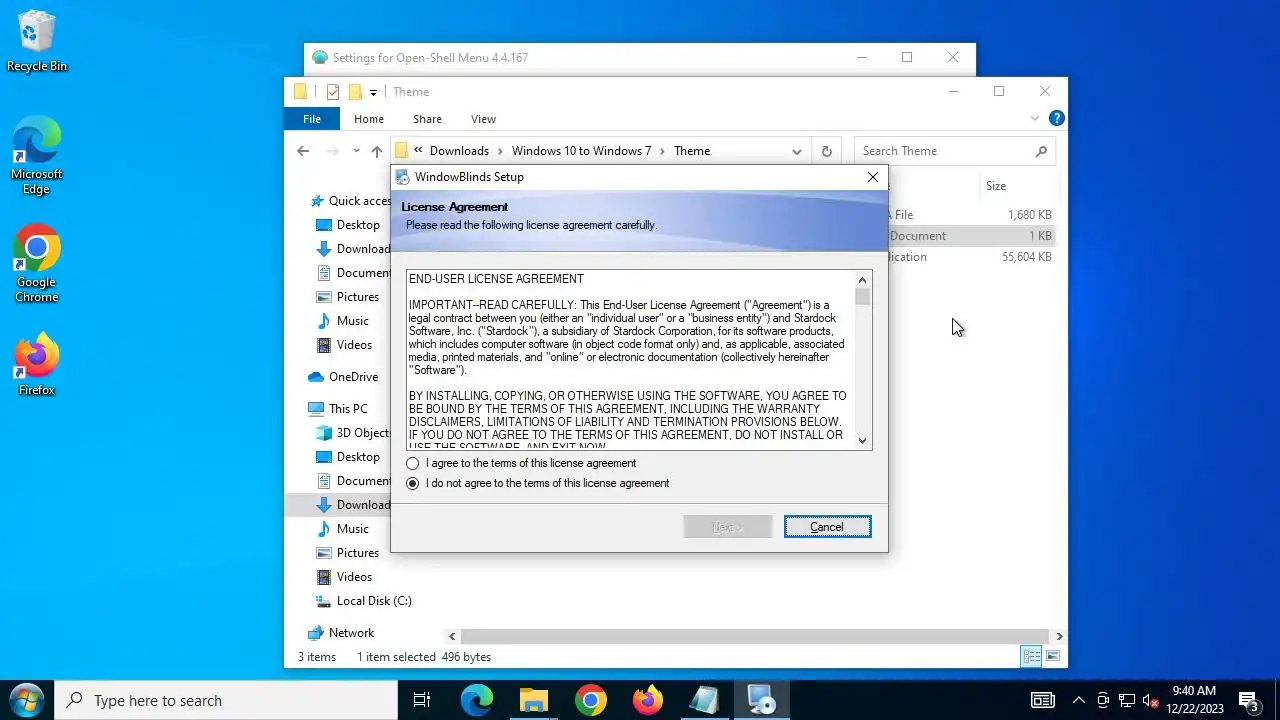Select the Google Chrome desktop shortcut
This screenshot has height=720, width=1280.
(x=37, y=264)
